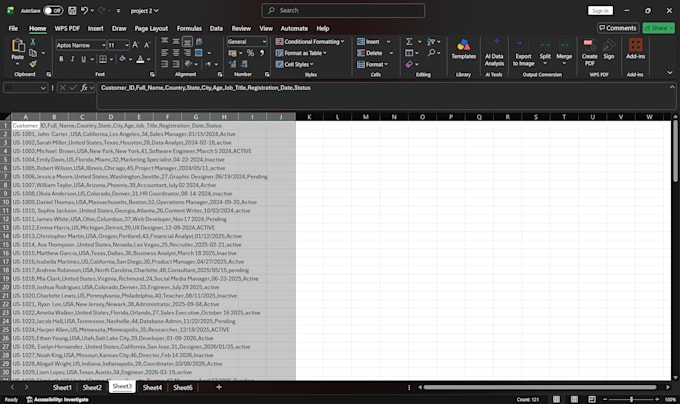Adjust the zoom slider in status bar

point(631,399)
